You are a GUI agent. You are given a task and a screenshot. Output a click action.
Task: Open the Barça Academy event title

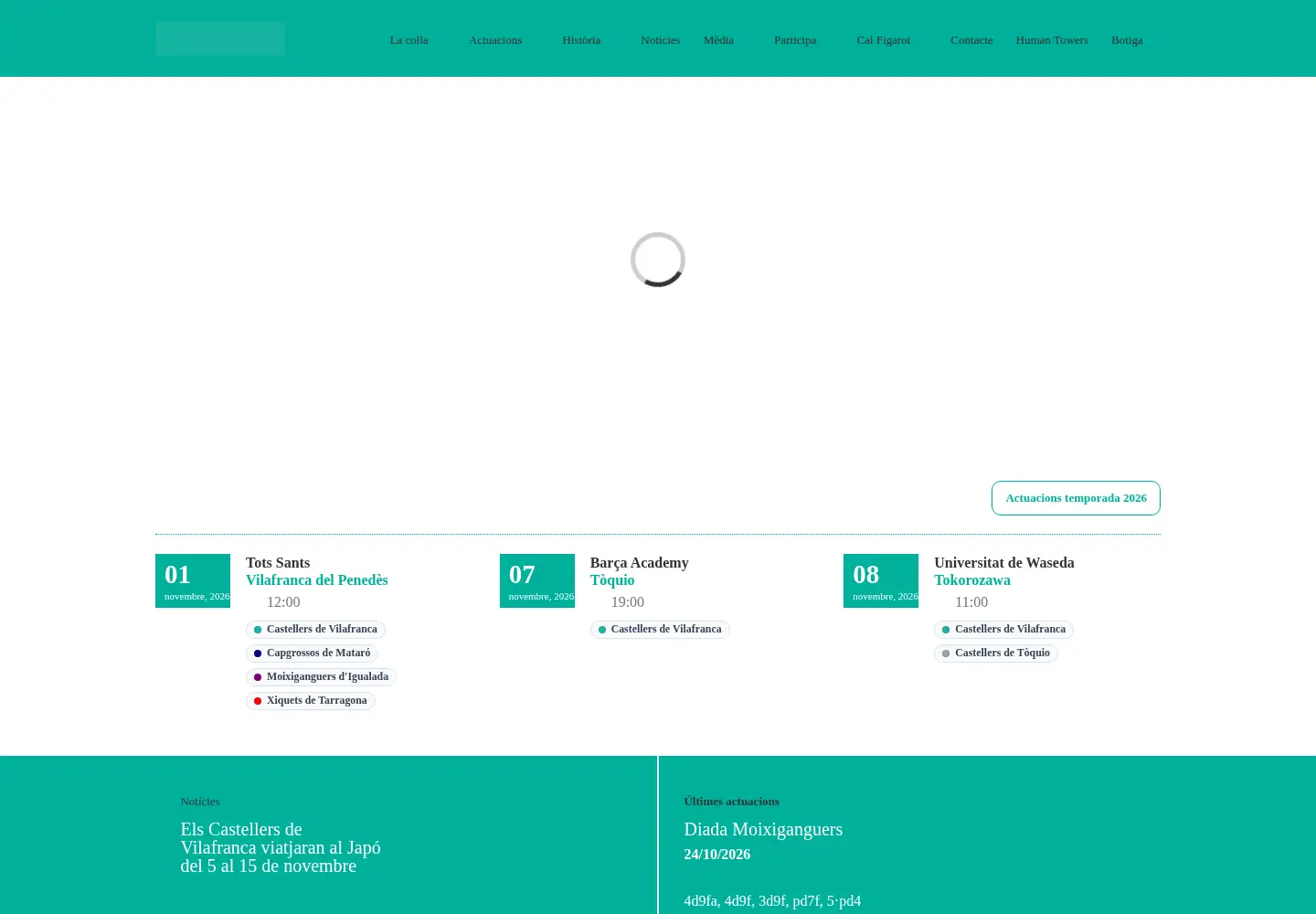640,563
